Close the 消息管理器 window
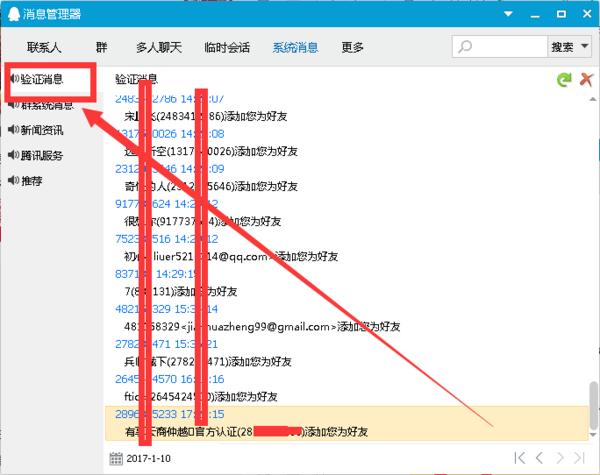The image size is (600, 475). pos(587,14)
